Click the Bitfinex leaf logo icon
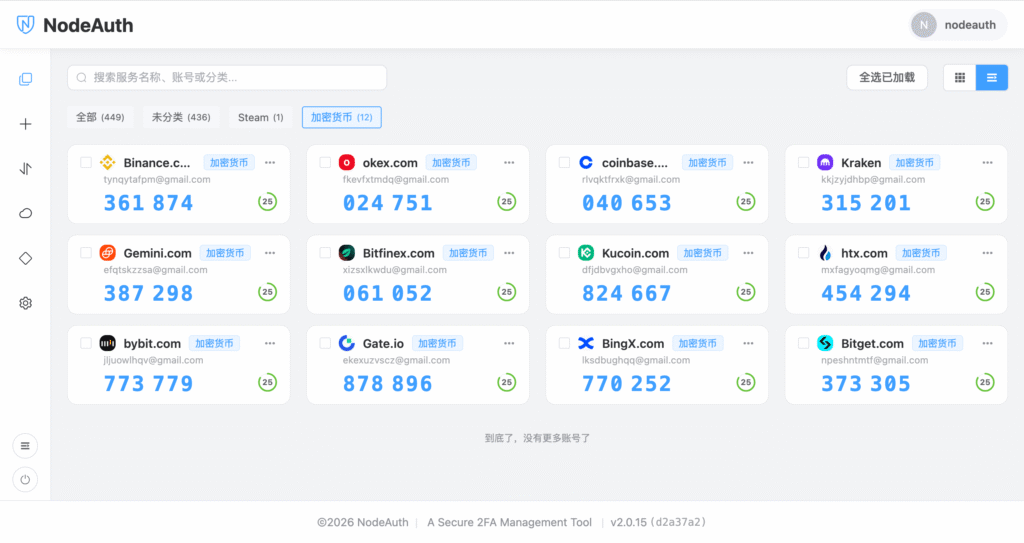Image resolution: width=1024 pixels, height=543 pixels. click(347, 252)
